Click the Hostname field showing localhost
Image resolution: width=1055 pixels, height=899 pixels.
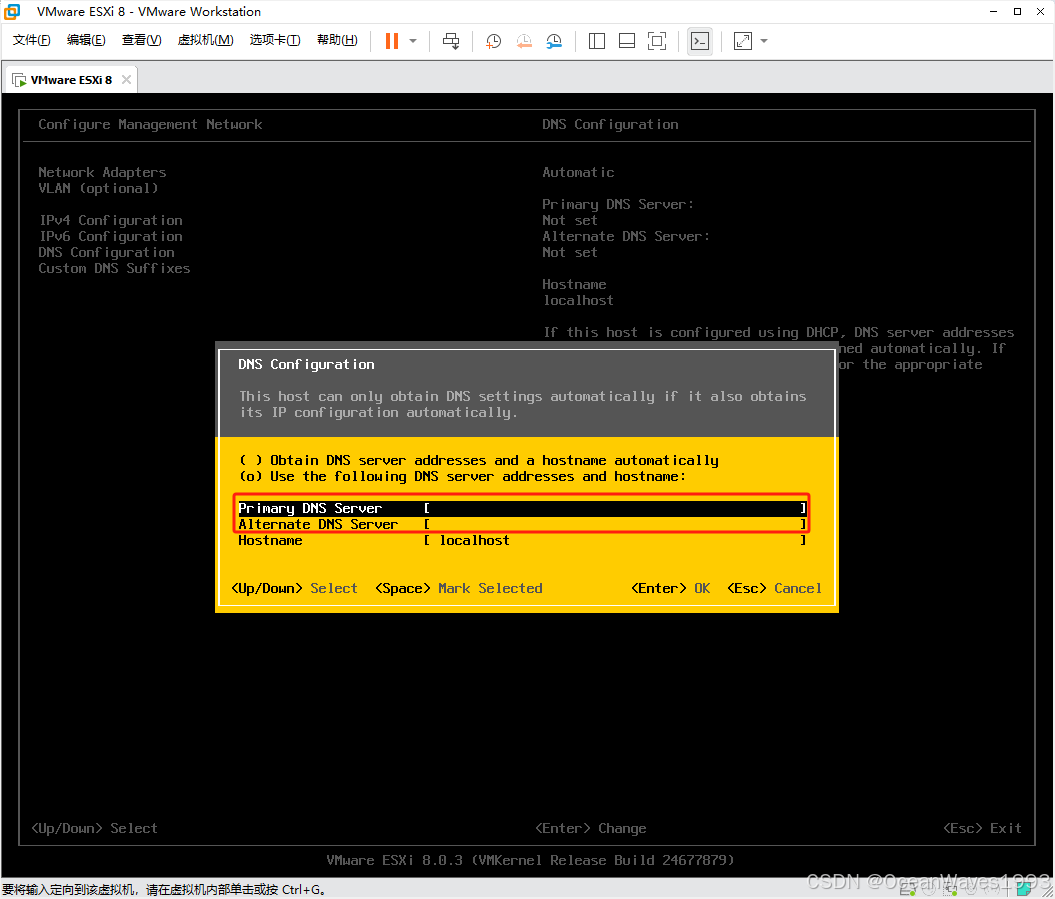pos(615,540)
